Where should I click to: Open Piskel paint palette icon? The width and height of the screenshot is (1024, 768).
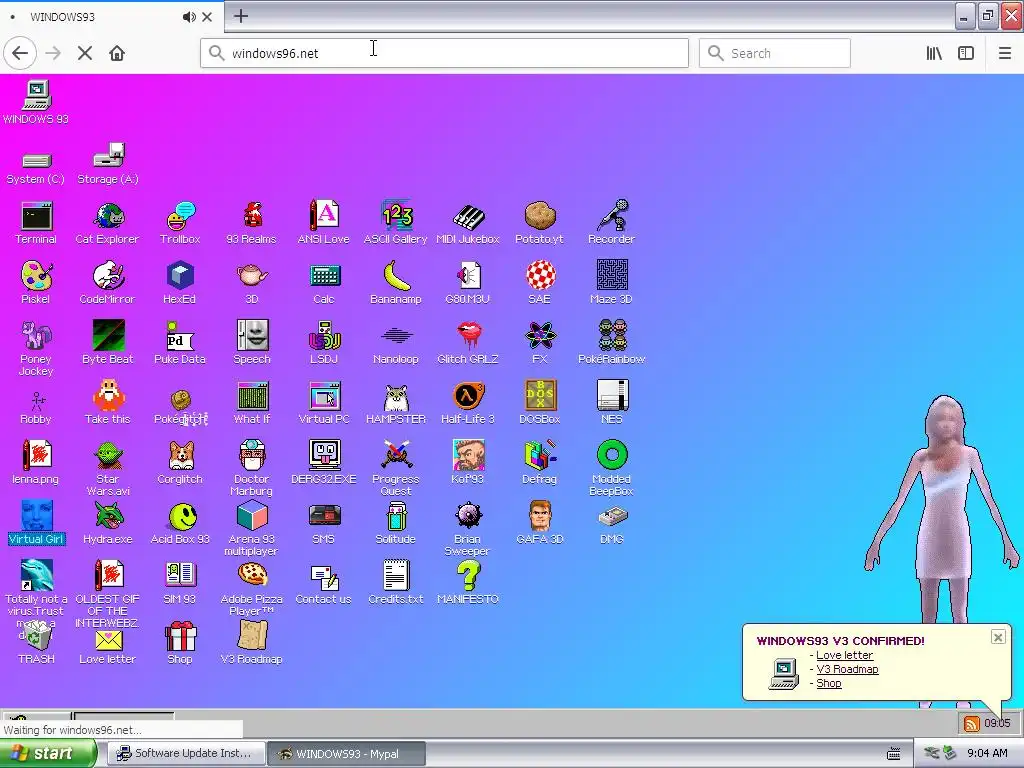36,283
